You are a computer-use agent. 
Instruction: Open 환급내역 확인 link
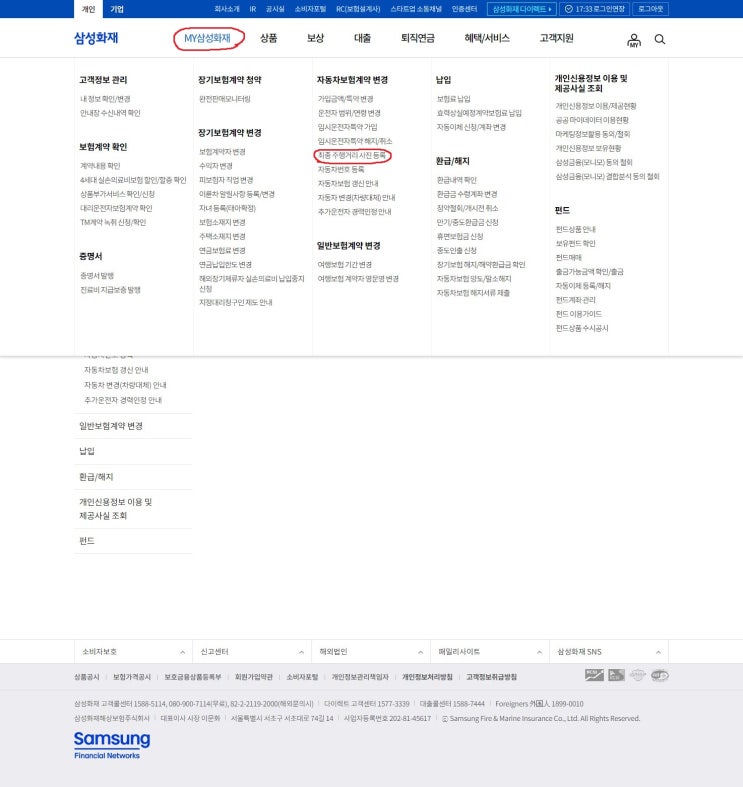click(456, 180)
